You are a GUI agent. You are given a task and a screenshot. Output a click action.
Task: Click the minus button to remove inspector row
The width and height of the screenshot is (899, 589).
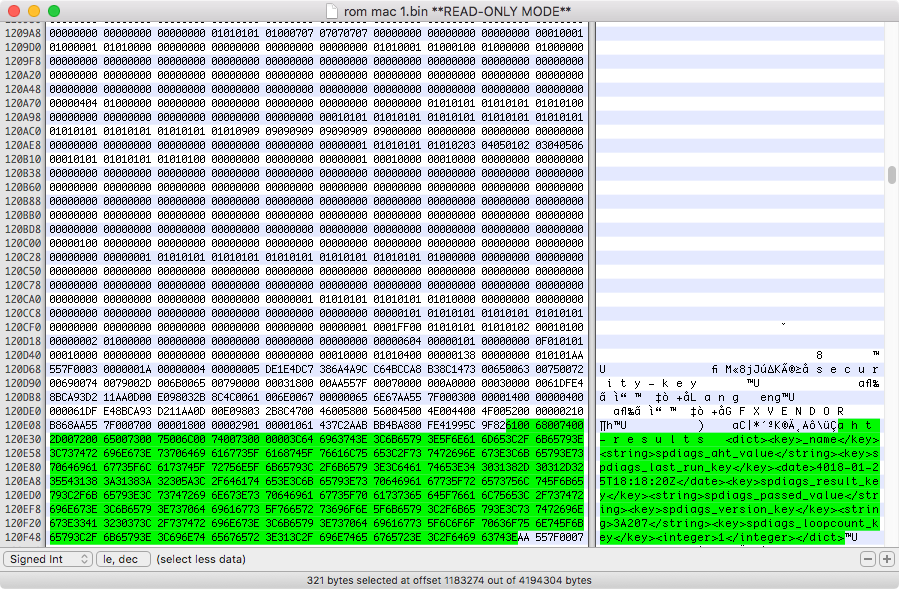[x=868, y=559]
